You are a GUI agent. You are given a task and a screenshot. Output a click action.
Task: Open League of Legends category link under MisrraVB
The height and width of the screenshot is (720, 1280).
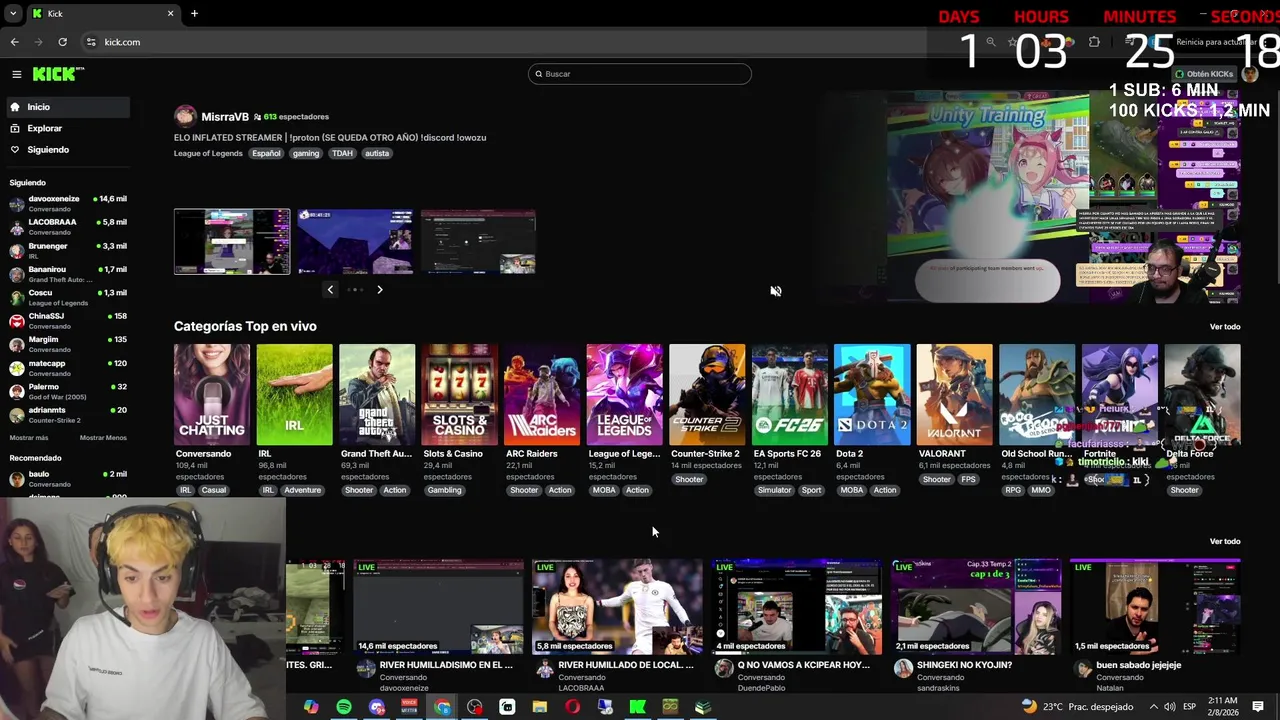pyautogui.click(x=208, y=153)
